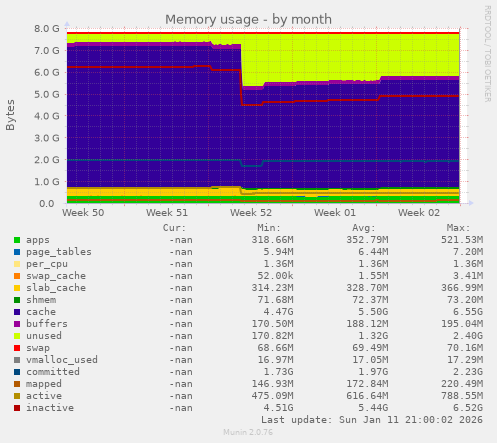Click the active legend color swatch

click(17, 396)
